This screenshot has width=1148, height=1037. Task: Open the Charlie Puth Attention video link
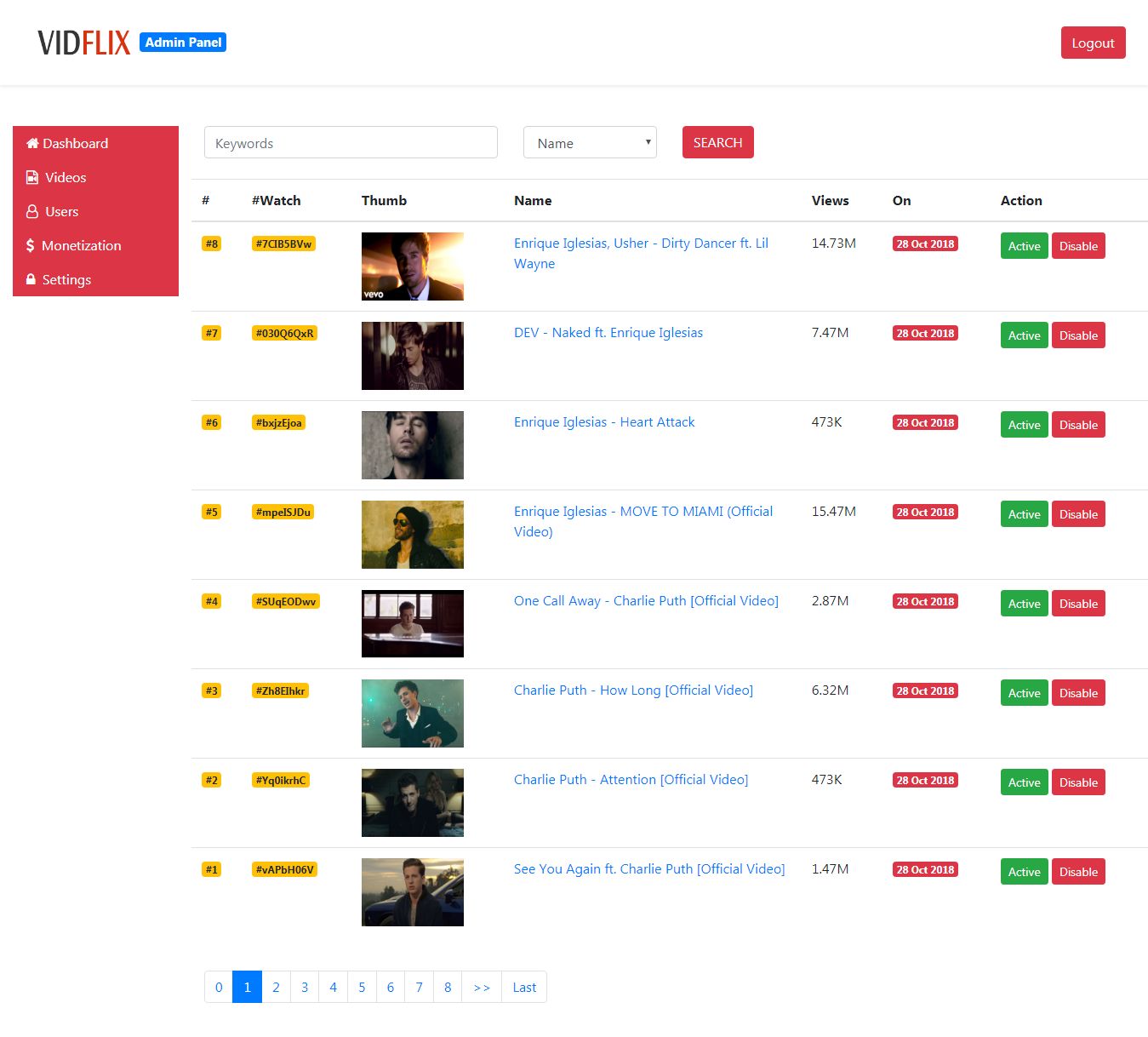pos(631,780)
